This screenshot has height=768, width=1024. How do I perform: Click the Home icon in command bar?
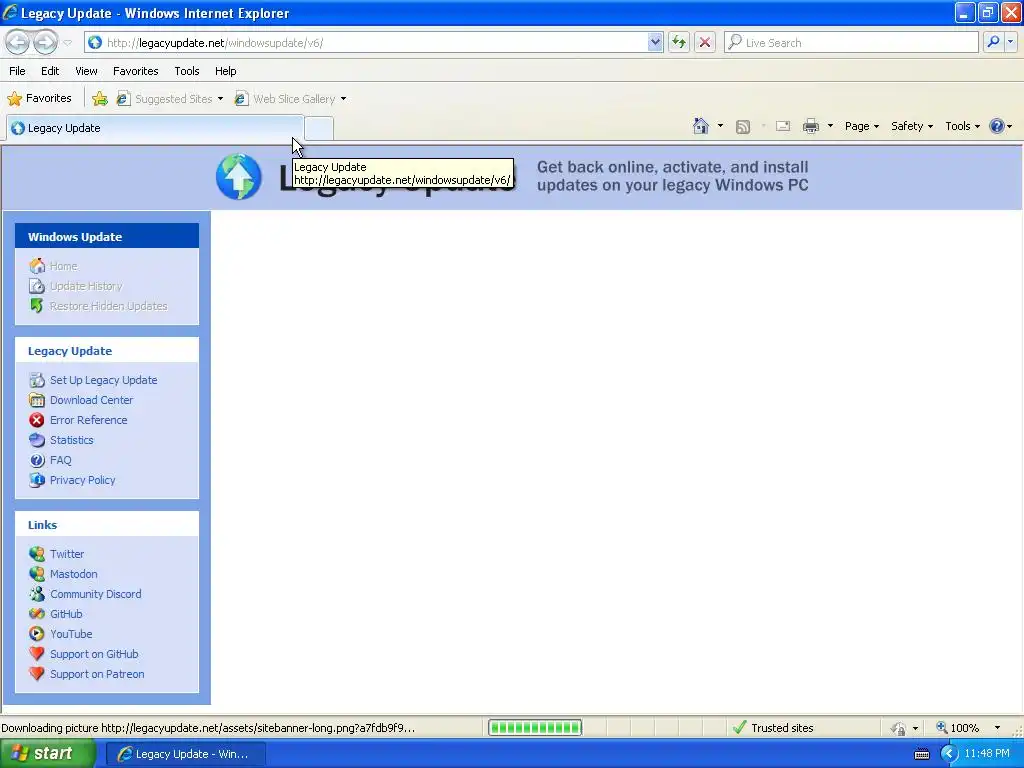701,126
